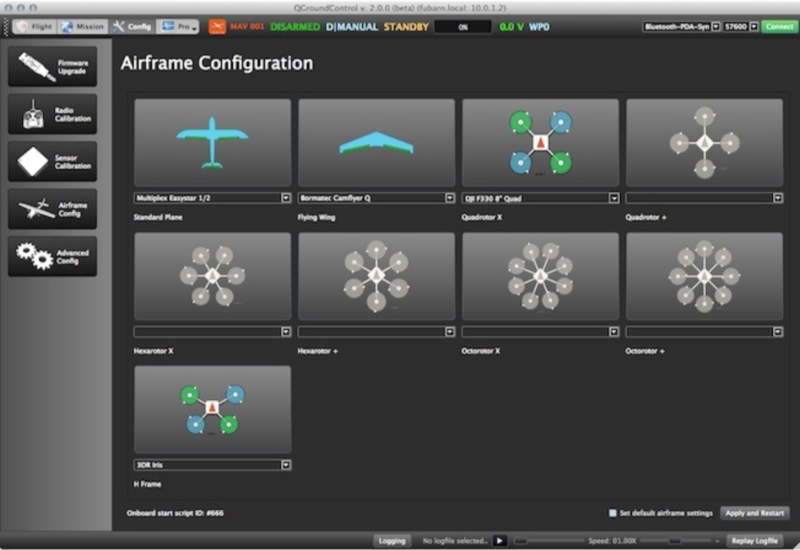The image size is (800, 550).
Task: Expand the 3DR Iris model dropdown
Action: [212, 465]
